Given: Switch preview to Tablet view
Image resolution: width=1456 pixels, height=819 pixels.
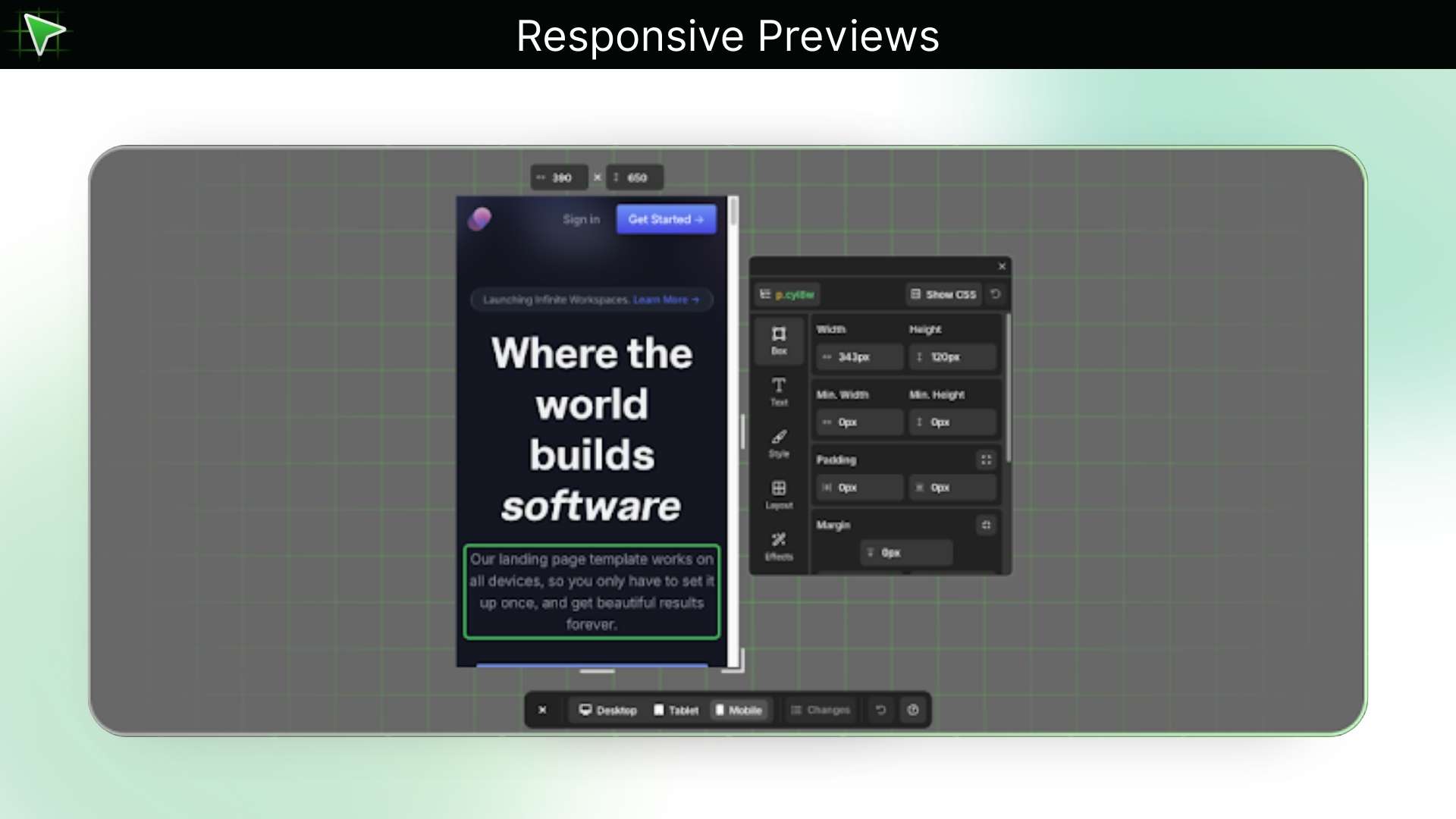Looking at the screenshot, I should coord(676,710).
